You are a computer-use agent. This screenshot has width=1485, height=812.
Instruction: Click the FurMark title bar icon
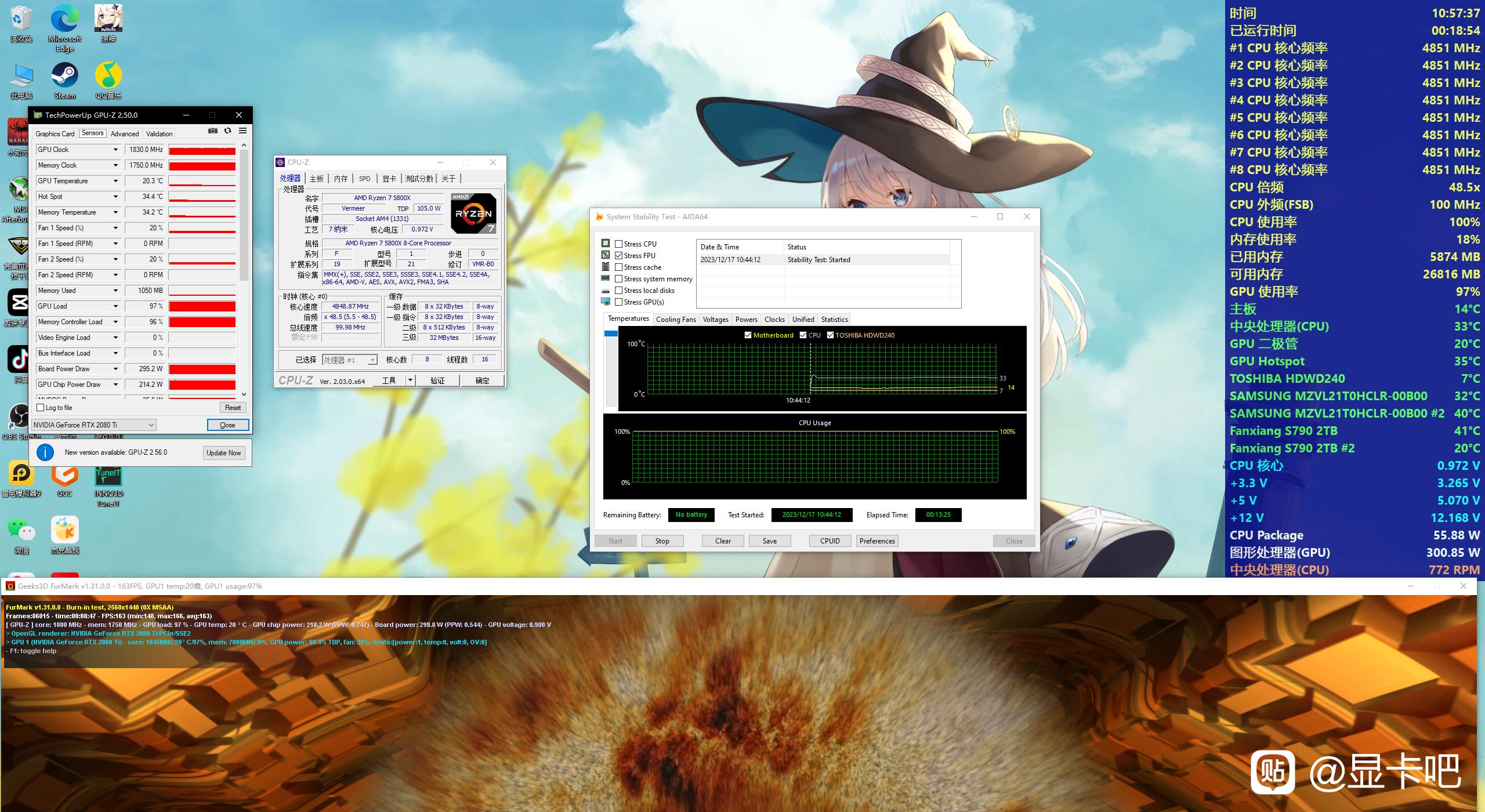point(10,586)
